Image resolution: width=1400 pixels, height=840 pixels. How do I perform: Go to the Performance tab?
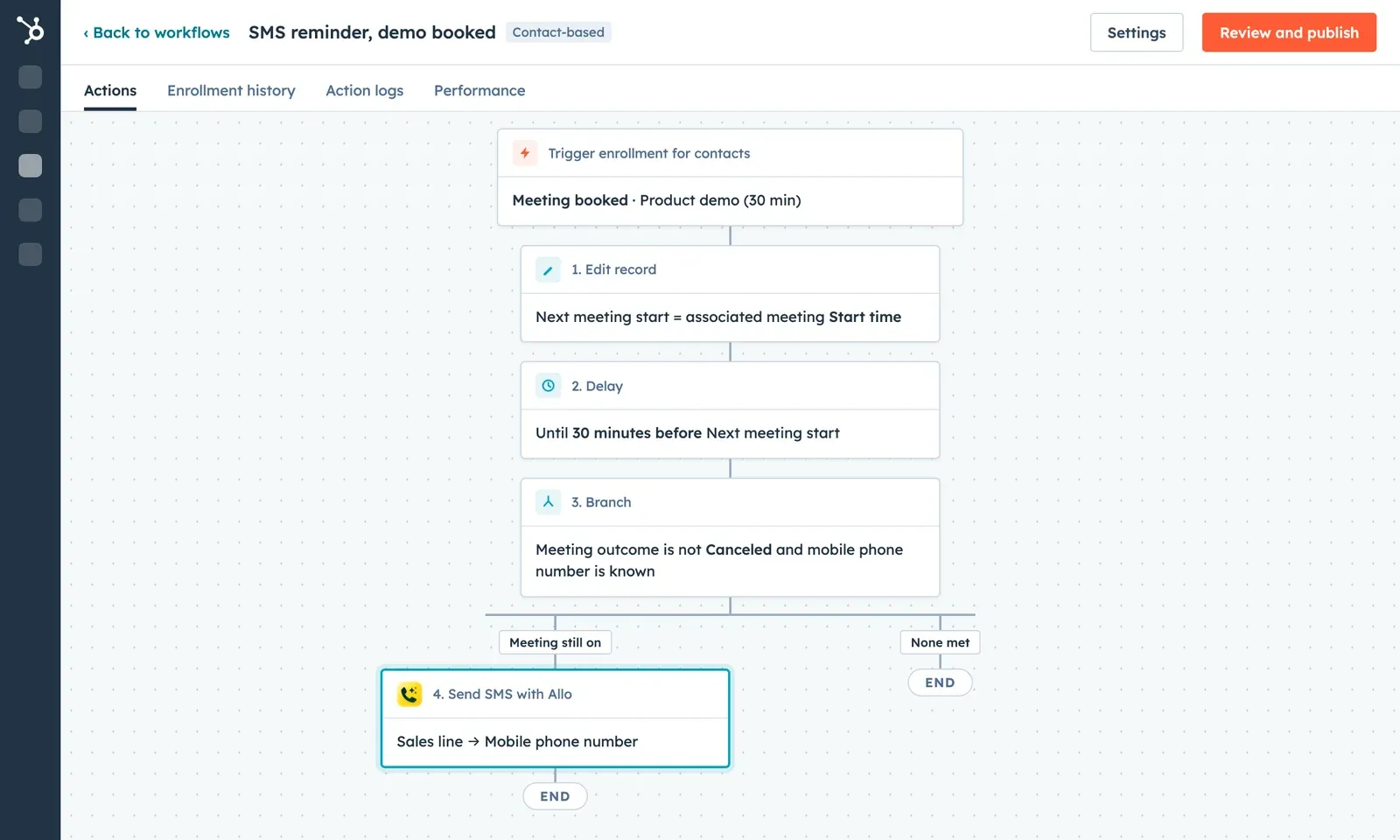(x=479, y=91)
